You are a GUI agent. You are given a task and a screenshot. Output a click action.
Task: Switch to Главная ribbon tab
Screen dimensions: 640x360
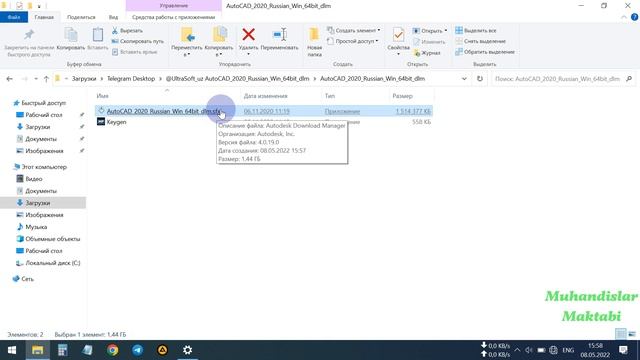pyautogui.click(x=44, y=17)
